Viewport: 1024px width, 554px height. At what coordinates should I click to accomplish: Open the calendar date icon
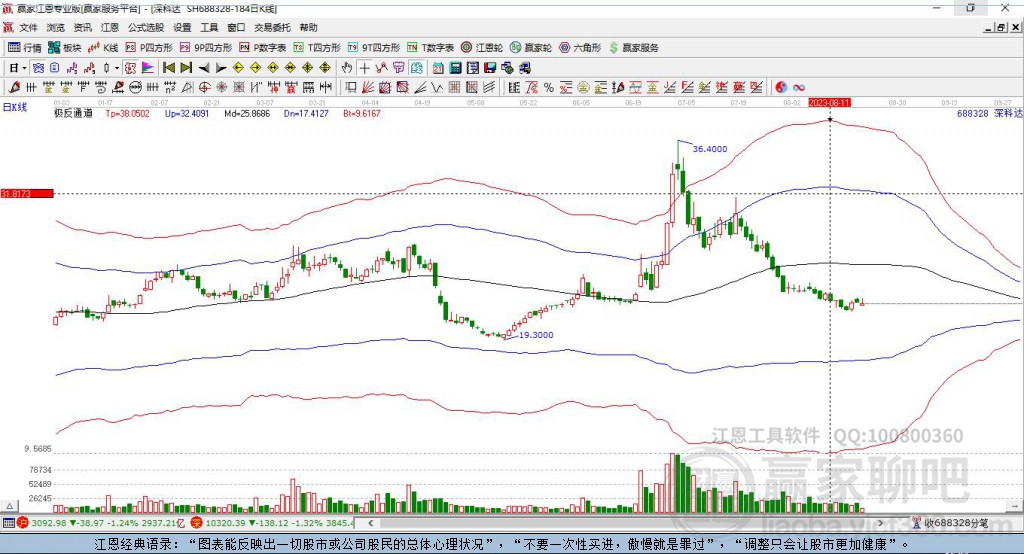[x=438, y=68]
